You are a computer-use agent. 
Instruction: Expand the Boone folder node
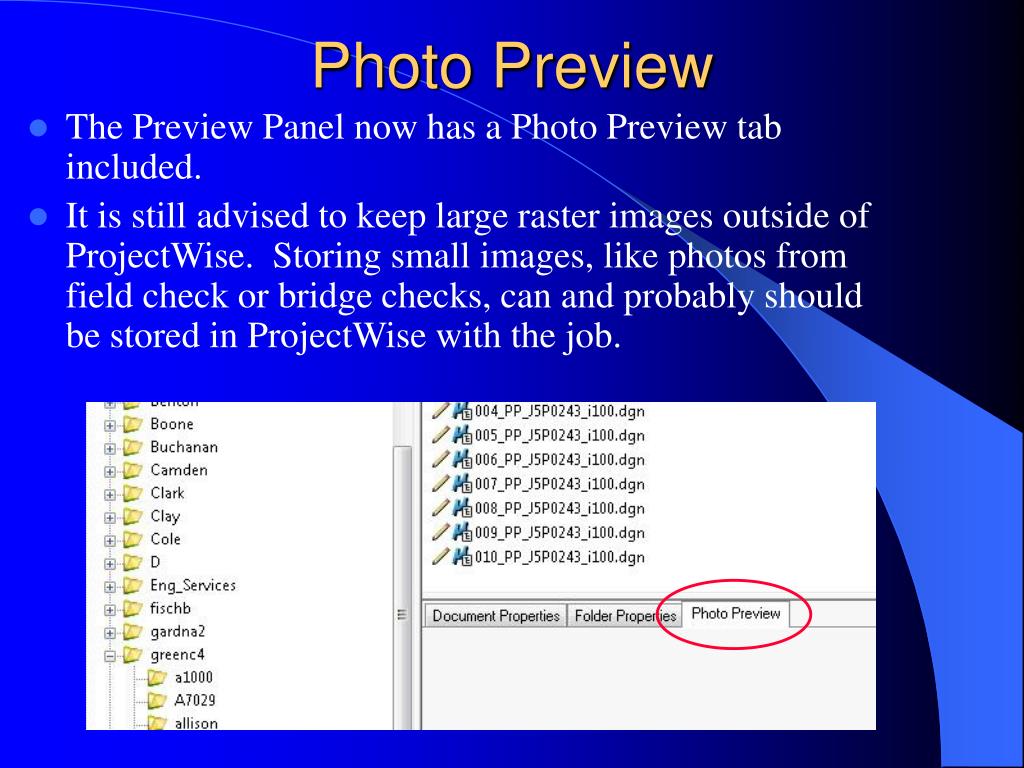pos(110,426)
